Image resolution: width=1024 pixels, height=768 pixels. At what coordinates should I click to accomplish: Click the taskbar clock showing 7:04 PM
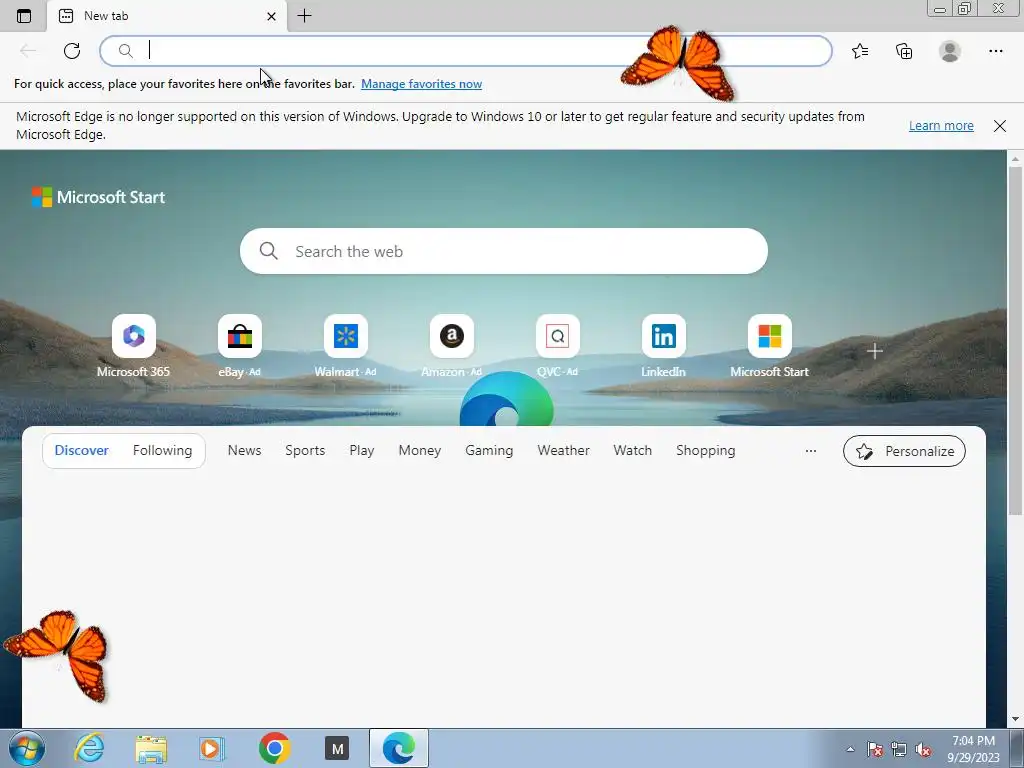click(973, 749)
